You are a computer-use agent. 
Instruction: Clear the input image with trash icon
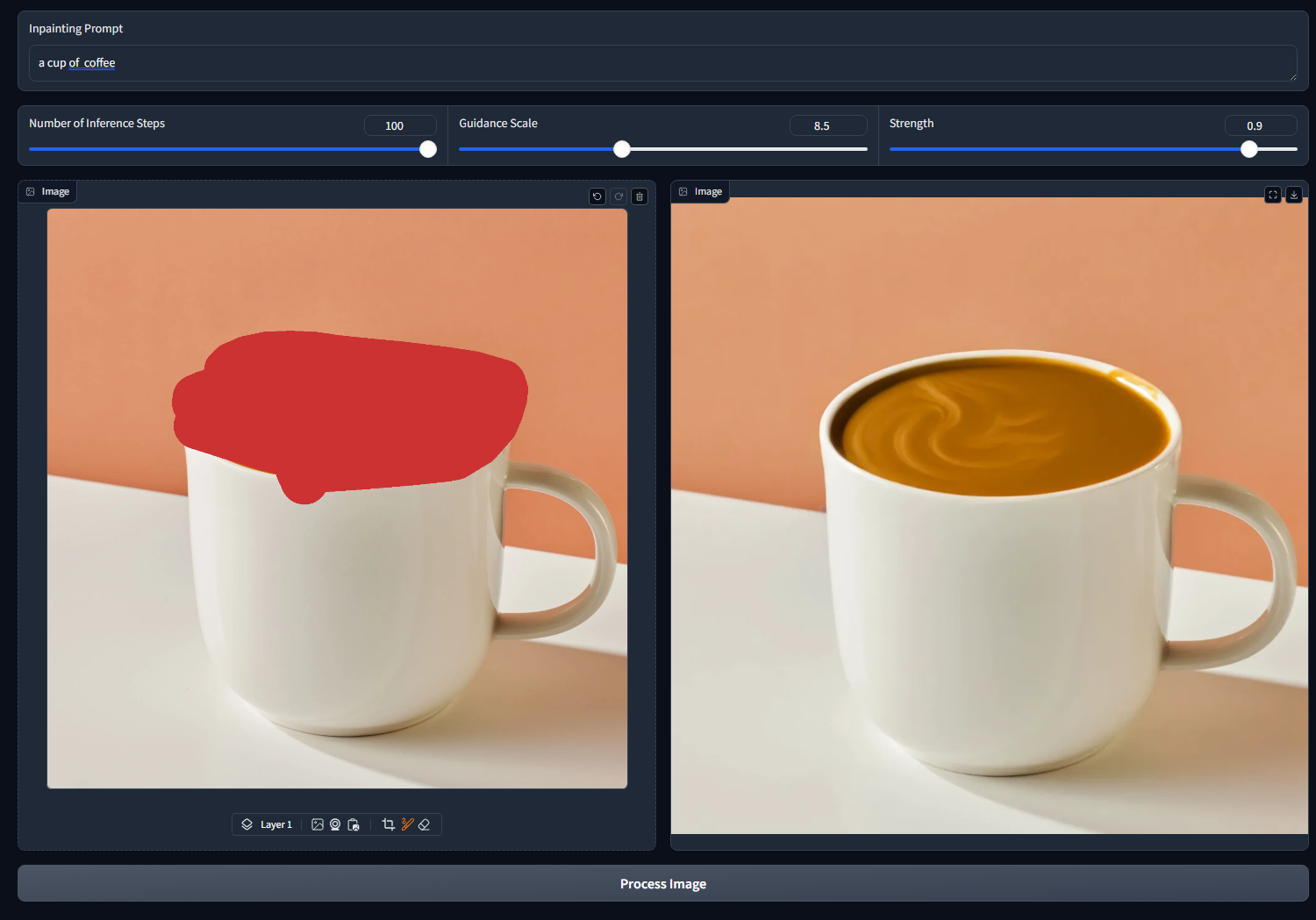640,196
